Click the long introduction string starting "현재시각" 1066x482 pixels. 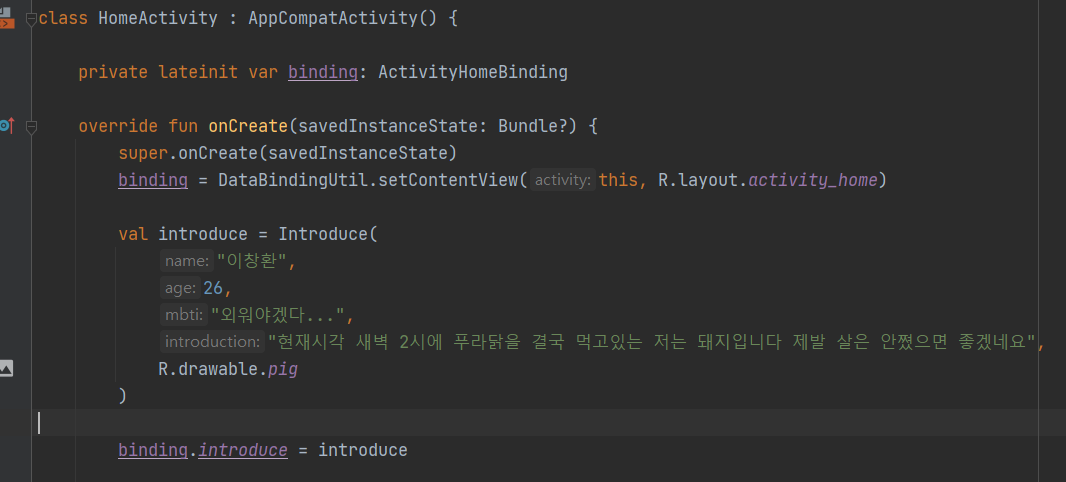pyautogui.click(x=651, y=341)
